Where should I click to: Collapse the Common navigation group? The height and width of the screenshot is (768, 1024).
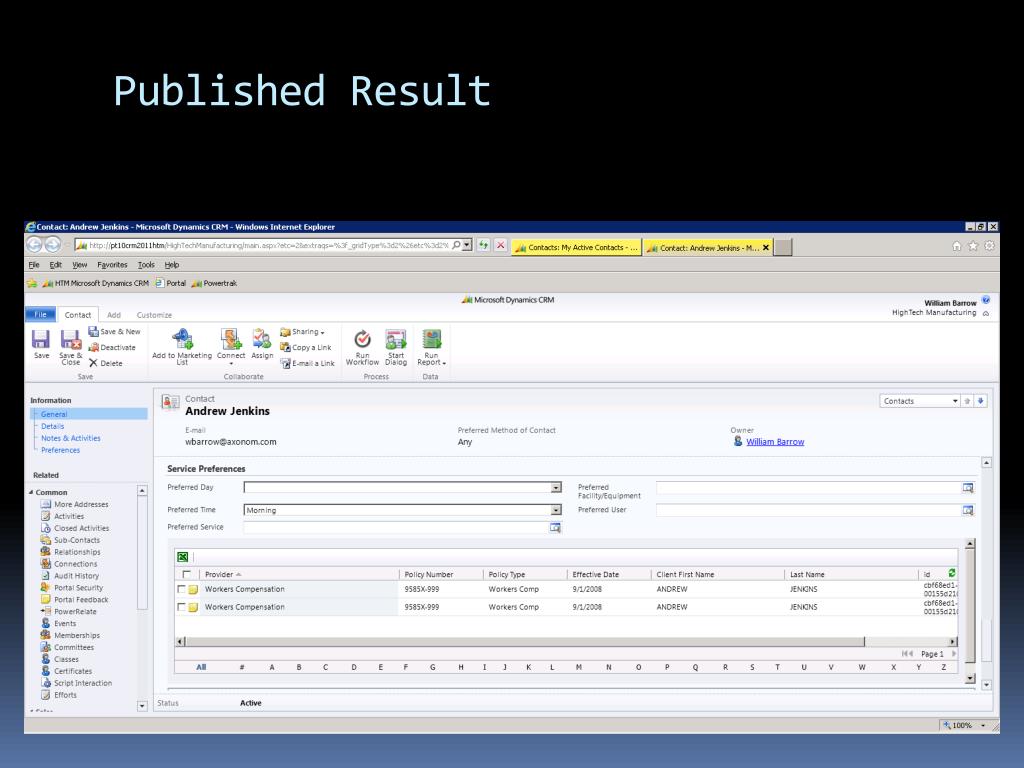(x=31, y=492)
